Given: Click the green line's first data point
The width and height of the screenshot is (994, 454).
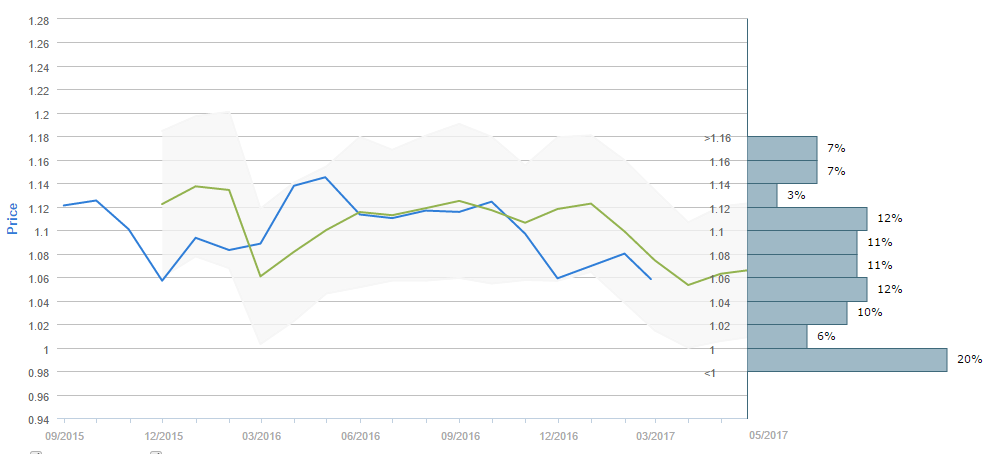Looking at the screenshot, I should 163,204.
